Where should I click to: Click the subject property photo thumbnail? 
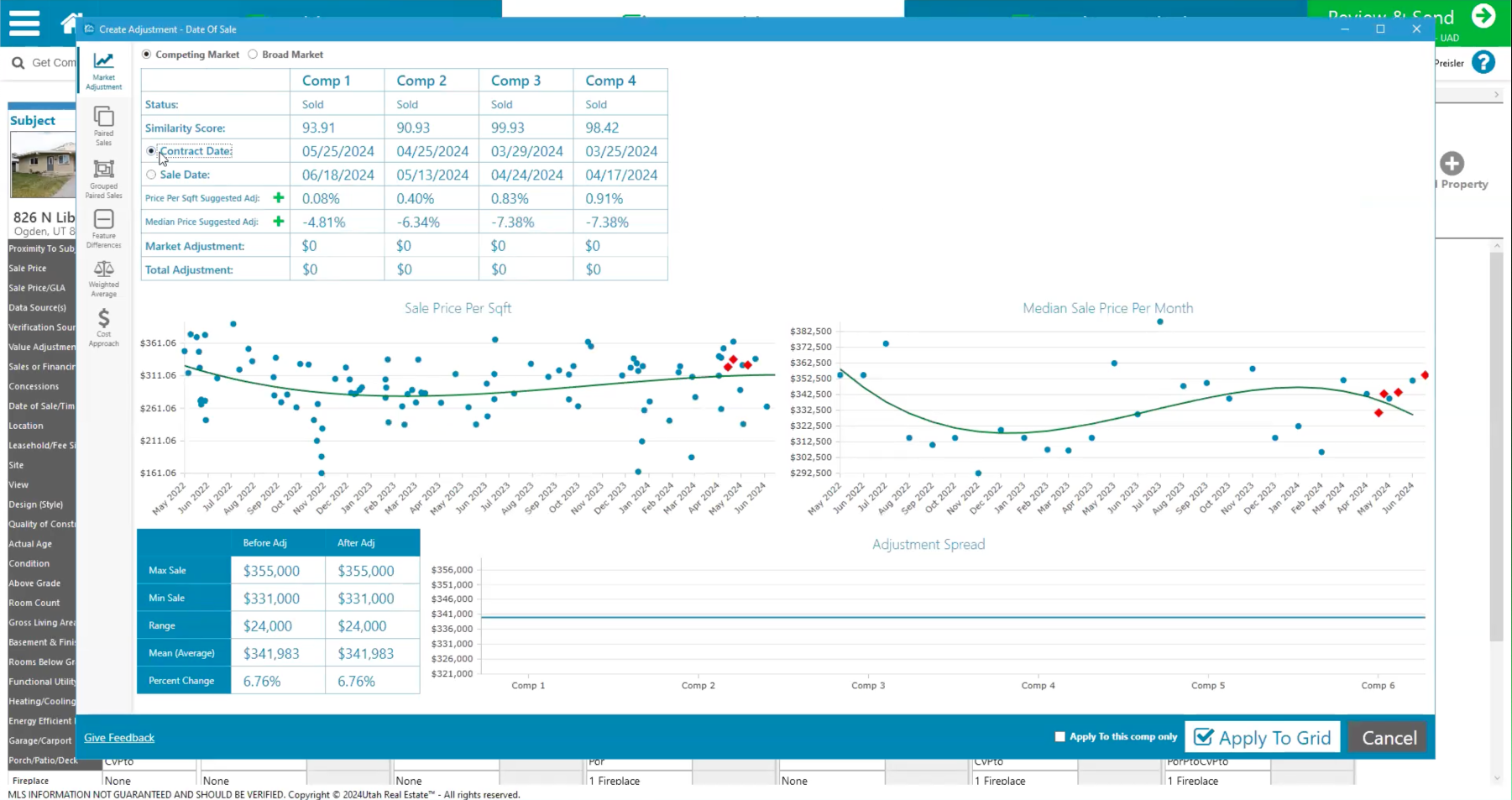point(42,165)
